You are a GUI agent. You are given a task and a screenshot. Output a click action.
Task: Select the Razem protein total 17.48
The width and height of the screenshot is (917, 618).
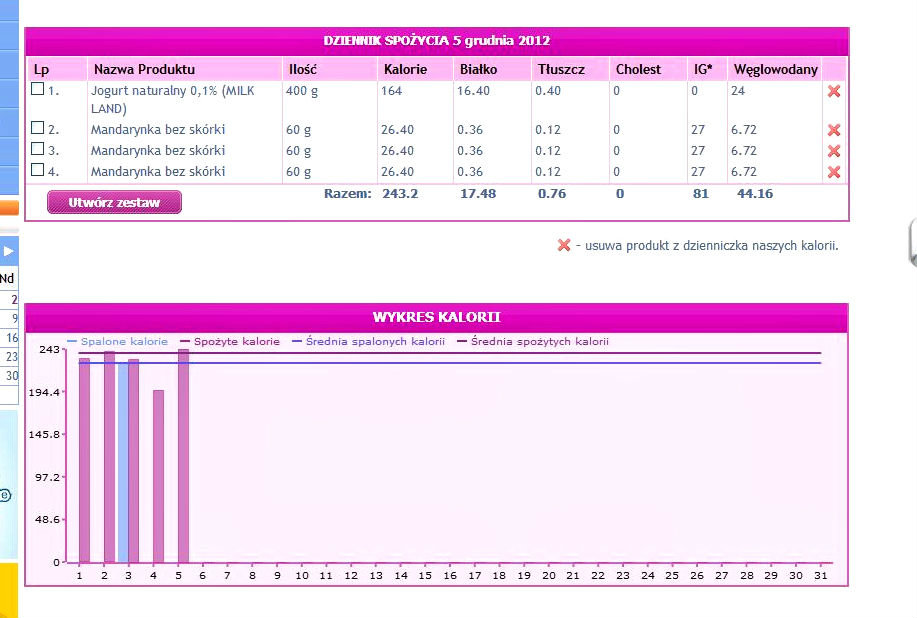click(x=478, y=194)
